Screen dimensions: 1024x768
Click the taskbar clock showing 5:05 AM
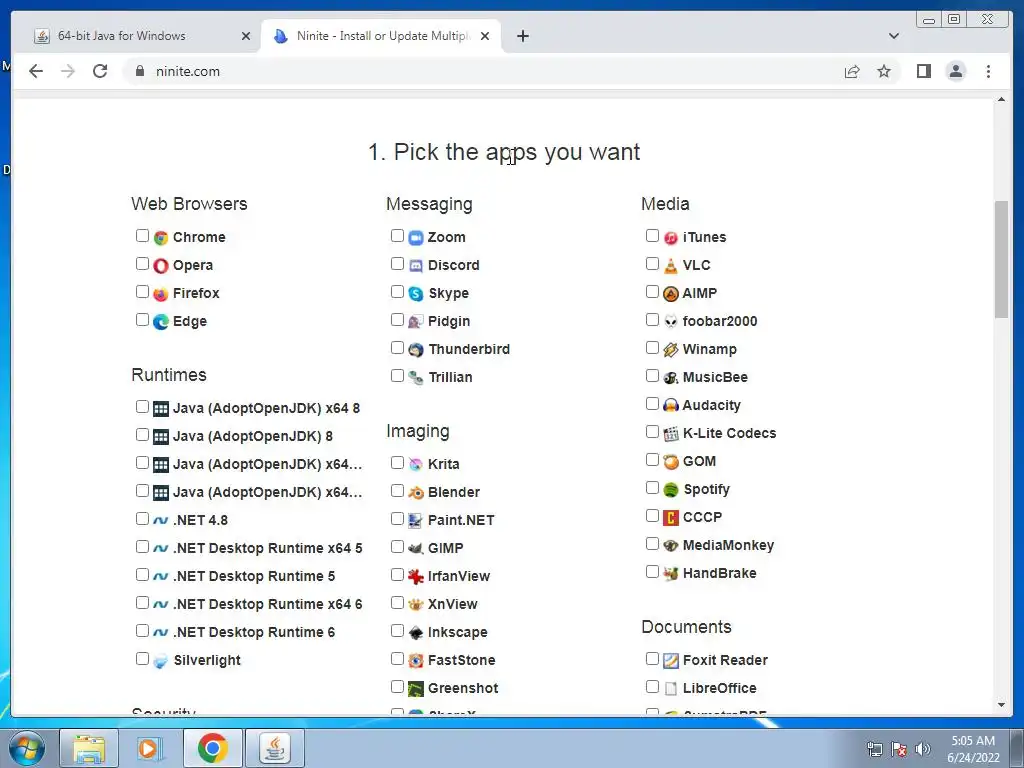(972, 749)
